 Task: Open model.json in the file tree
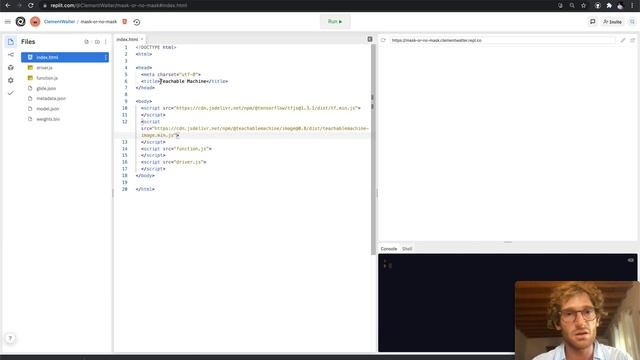coord(47,109)
